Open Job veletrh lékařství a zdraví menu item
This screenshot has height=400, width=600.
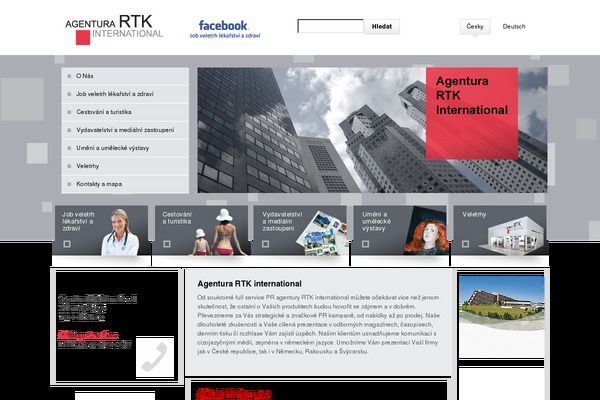(125, 94)
